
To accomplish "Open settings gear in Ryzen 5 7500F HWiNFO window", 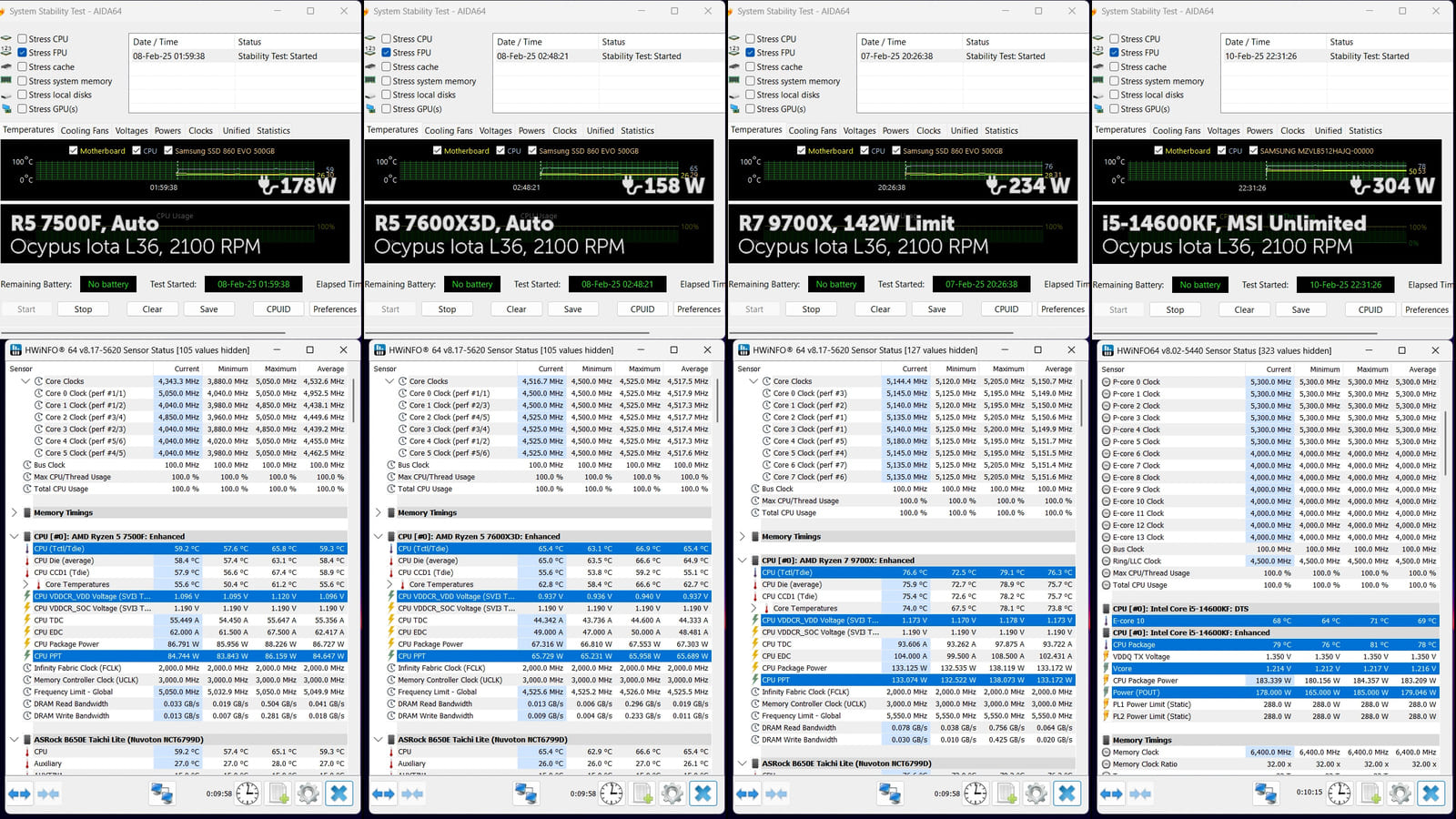I will point(308,794).
